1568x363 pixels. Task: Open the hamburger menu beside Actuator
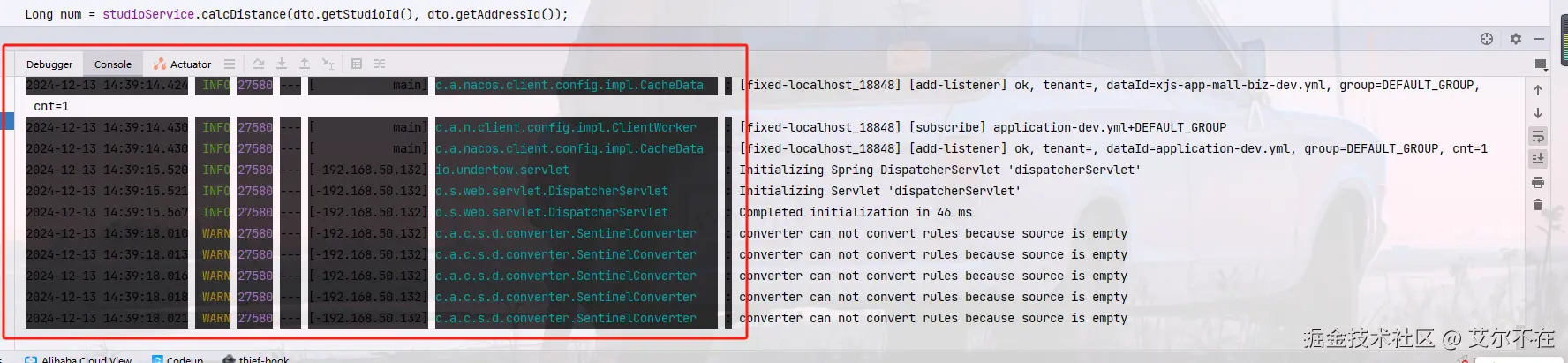coord(230,64)
